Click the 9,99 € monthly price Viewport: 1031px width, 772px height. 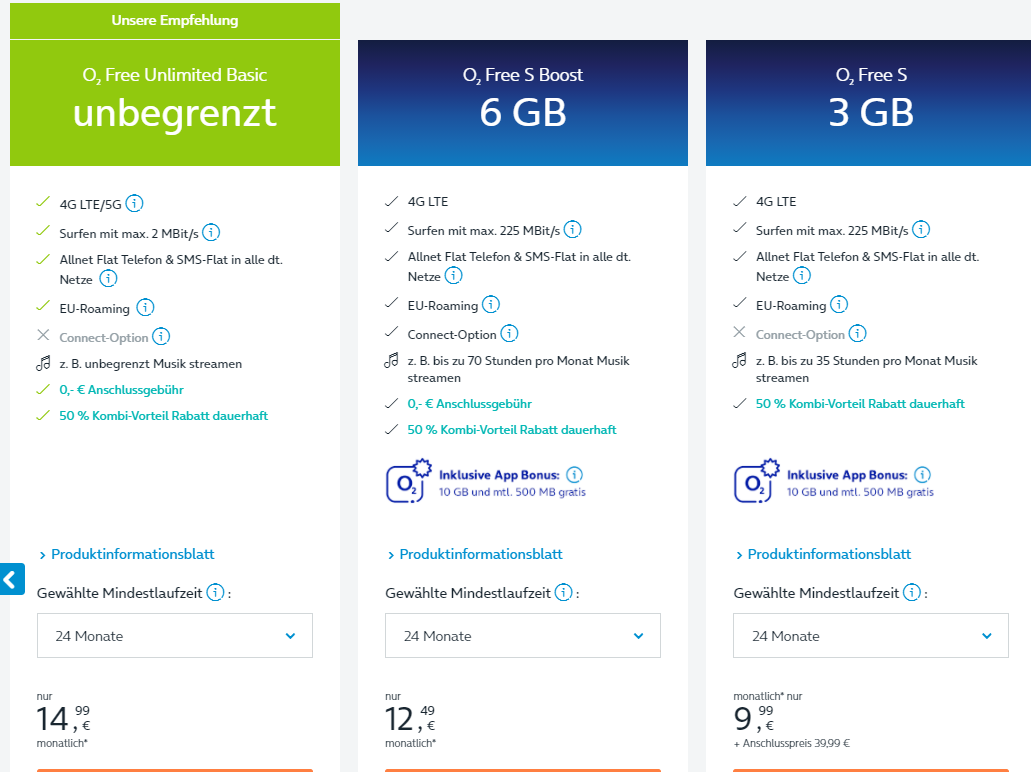754,719
